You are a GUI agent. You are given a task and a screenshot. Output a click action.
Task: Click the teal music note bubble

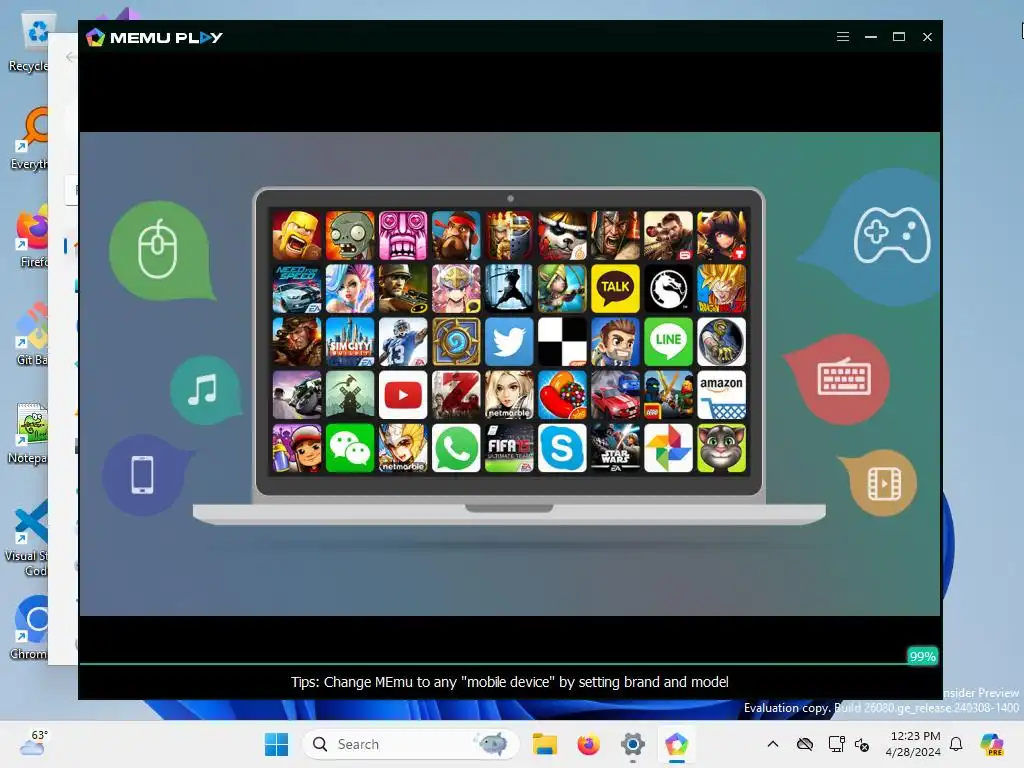(205, 390)
